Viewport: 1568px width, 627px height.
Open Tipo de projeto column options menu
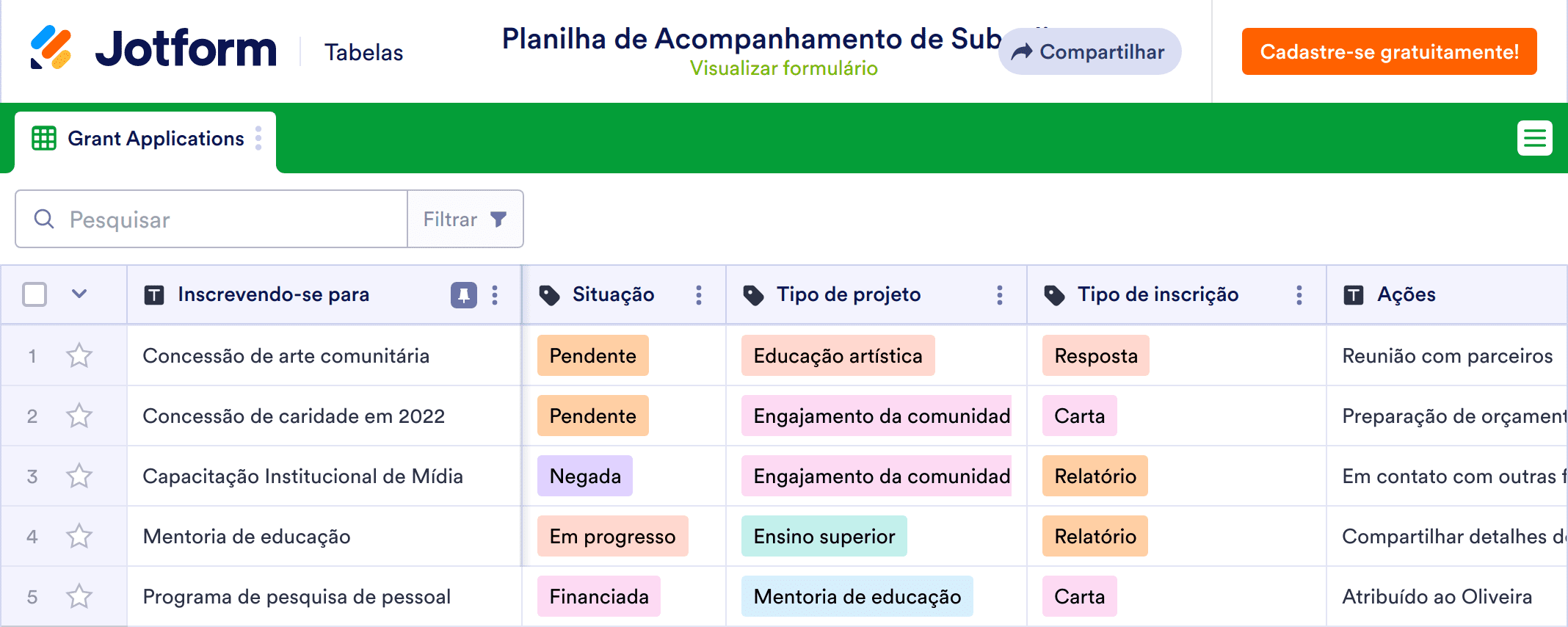coord(999,295)
